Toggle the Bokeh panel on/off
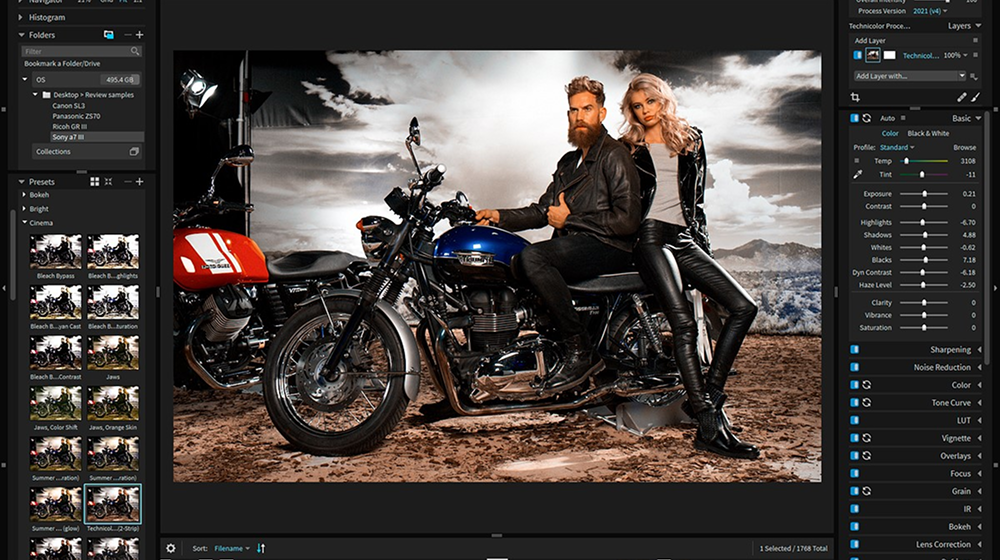Screen dimensions: 1000x560 855,527
